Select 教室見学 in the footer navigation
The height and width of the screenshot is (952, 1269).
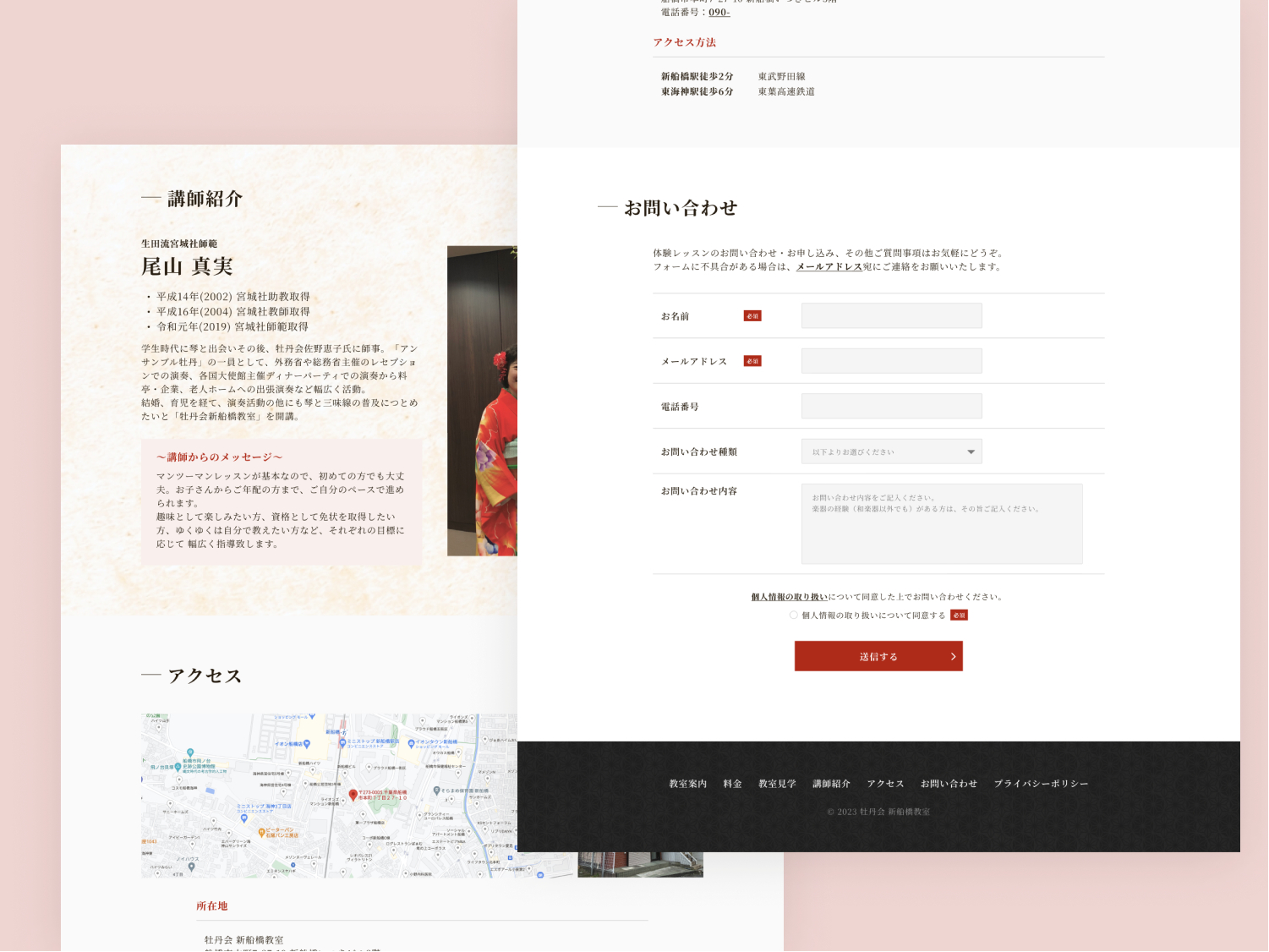click(777, 784)
